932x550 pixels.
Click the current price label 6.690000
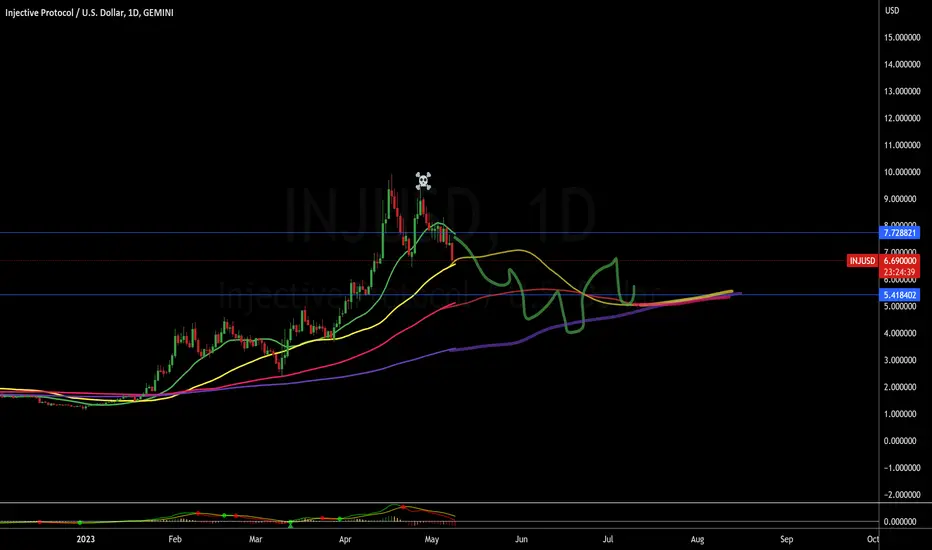[899, 261]
